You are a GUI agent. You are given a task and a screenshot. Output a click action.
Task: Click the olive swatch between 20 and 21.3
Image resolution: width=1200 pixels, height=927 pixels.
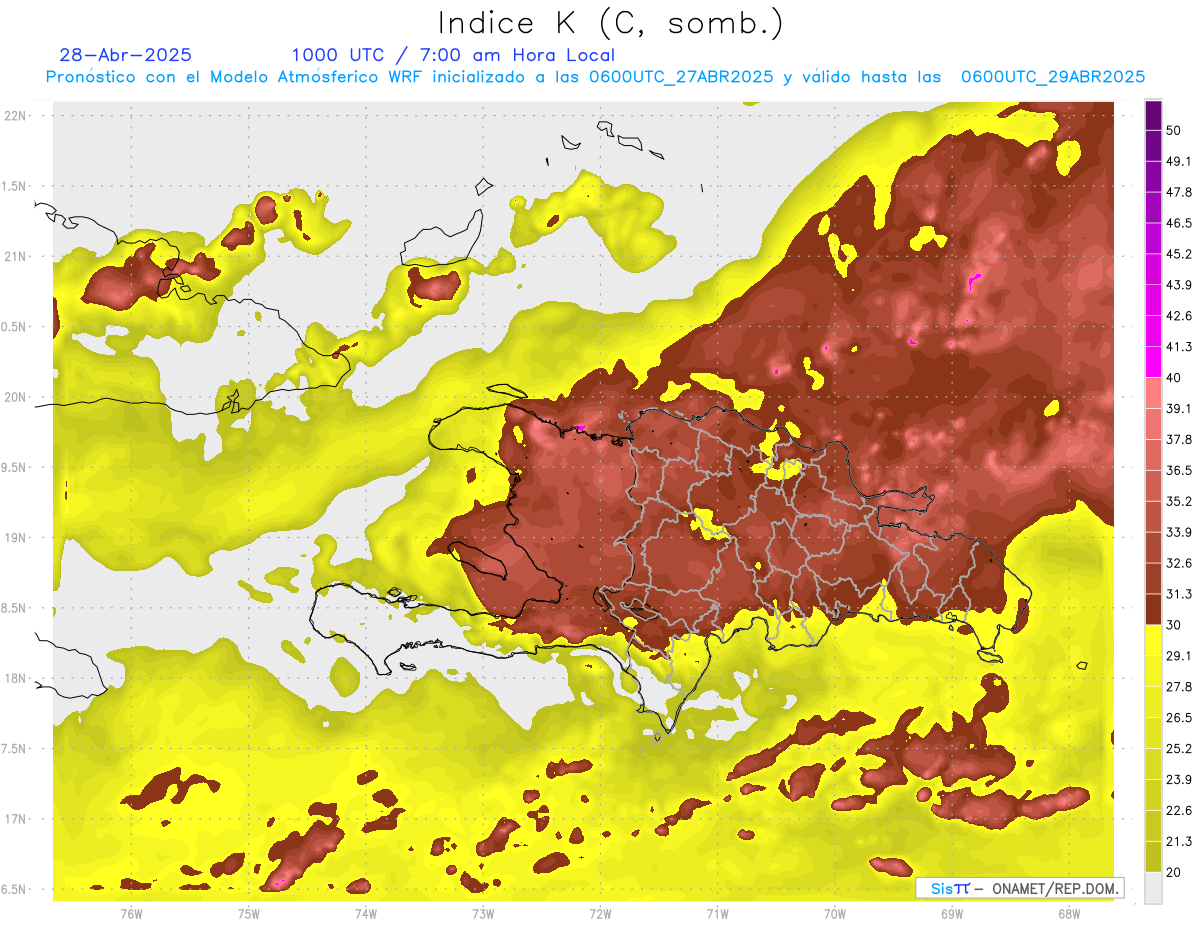pyautogui.click(x=1153, y=857)
